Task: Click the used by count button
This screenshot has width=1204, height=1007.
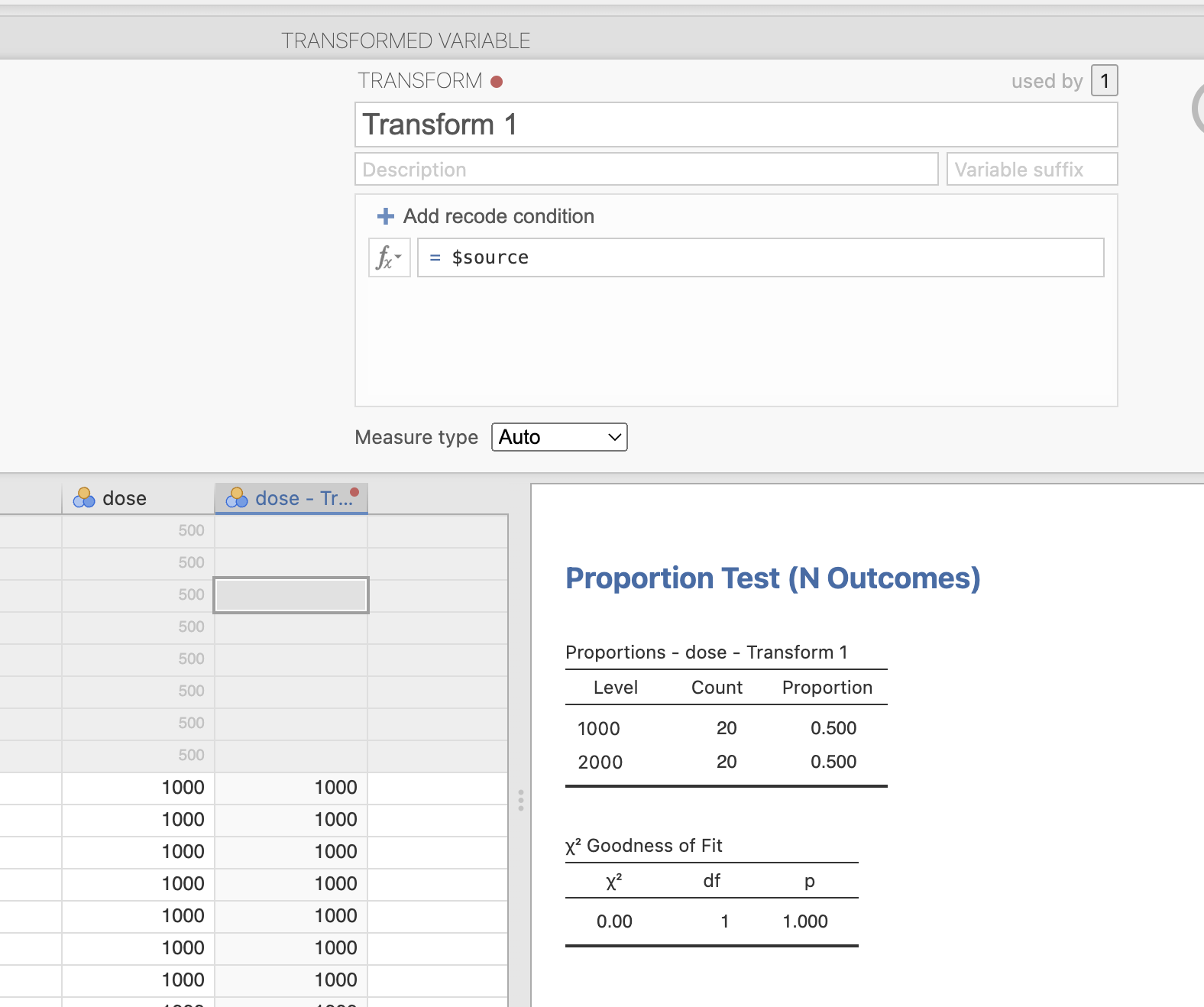Action: click(x=1104, y=81)
